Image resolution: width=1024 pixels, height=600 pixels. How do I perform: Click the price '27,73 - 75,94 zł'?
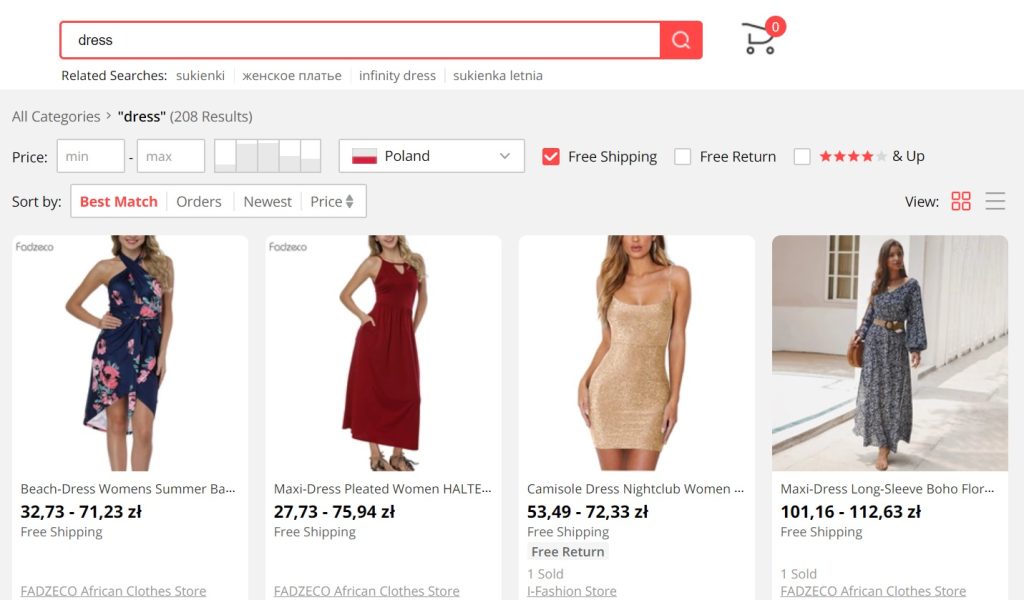pos(334,512)
